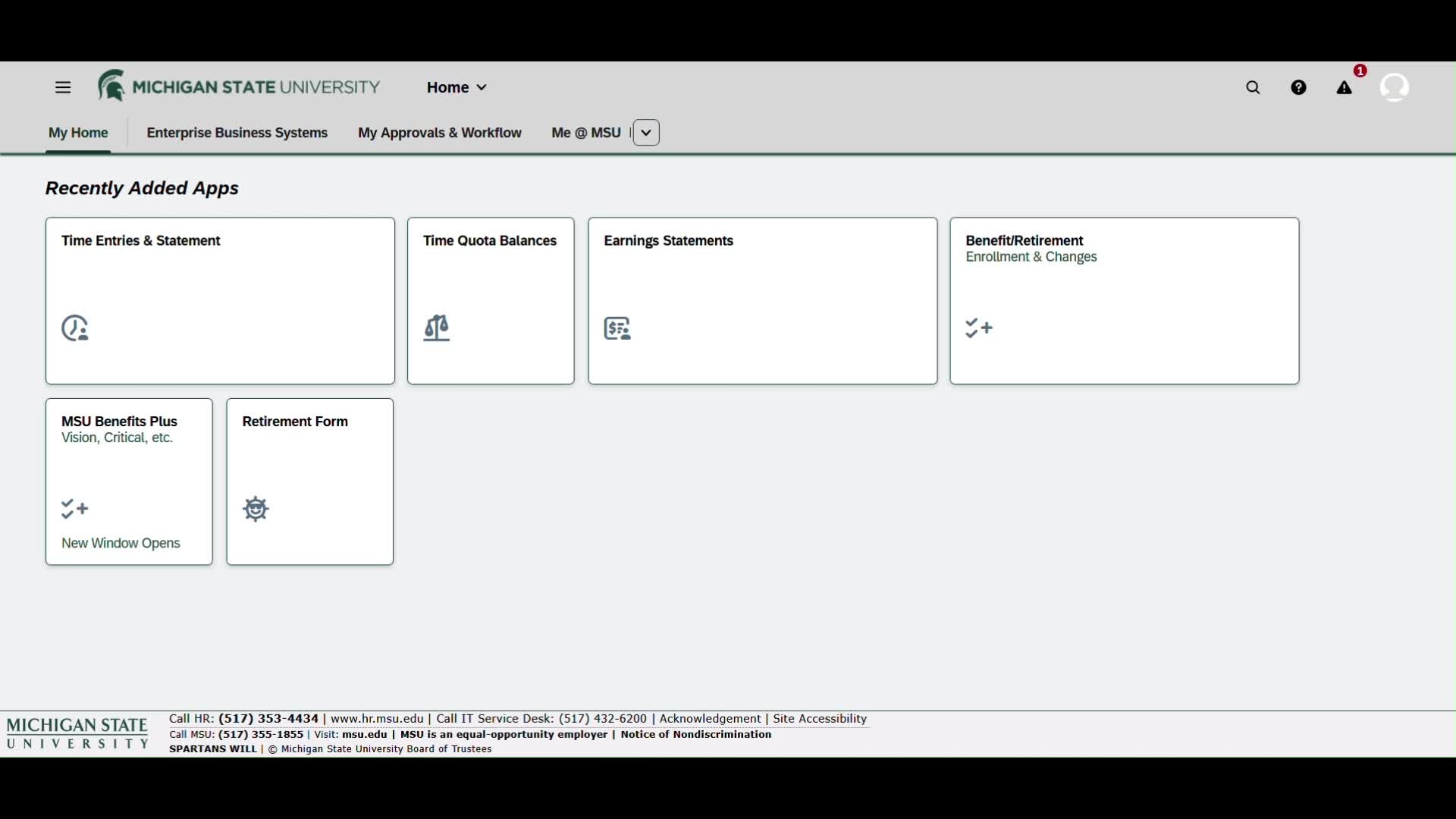Expand the Home dropdown menu

(x=457, y=88)
